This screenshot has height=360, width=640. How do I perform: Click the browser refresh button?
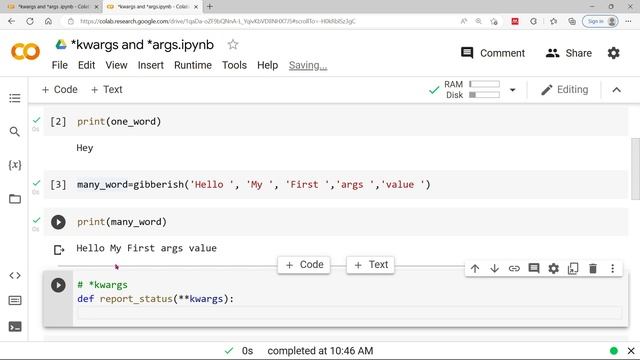tap(30, 21)
